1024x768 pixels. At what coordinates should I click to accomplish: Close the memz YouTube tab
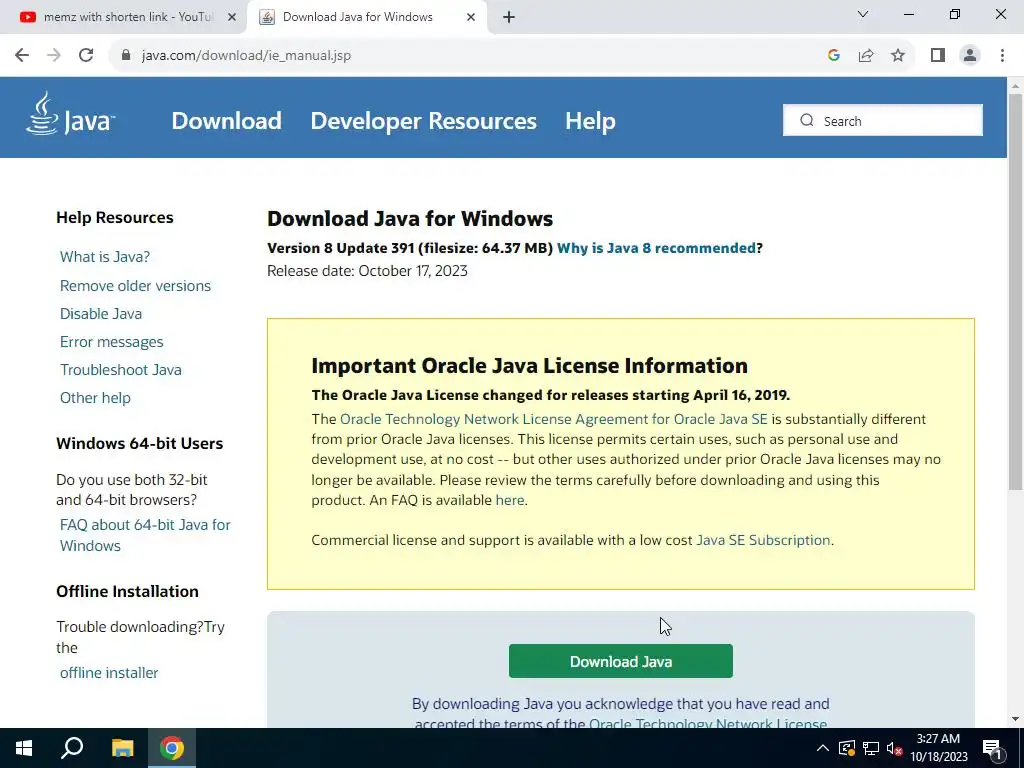[231, 17]
